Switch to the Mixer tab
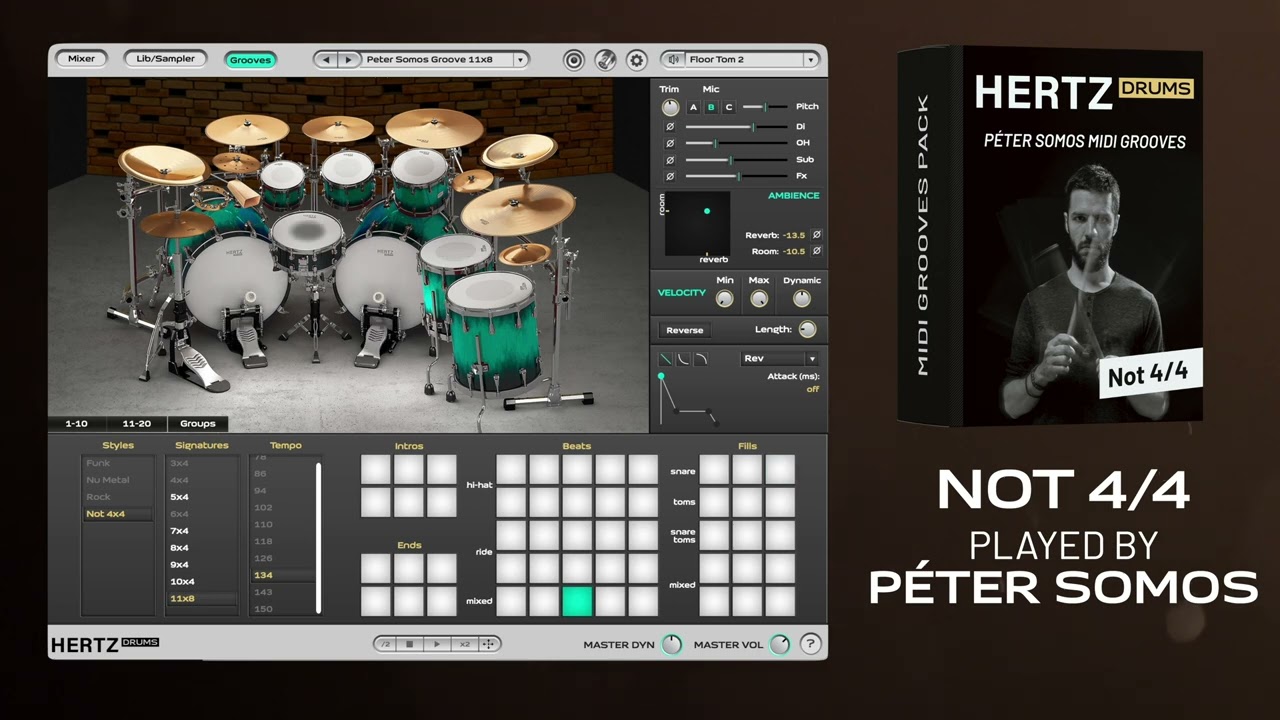The width and height of the screenshot is (1280, 720). [x=82, y=59]
